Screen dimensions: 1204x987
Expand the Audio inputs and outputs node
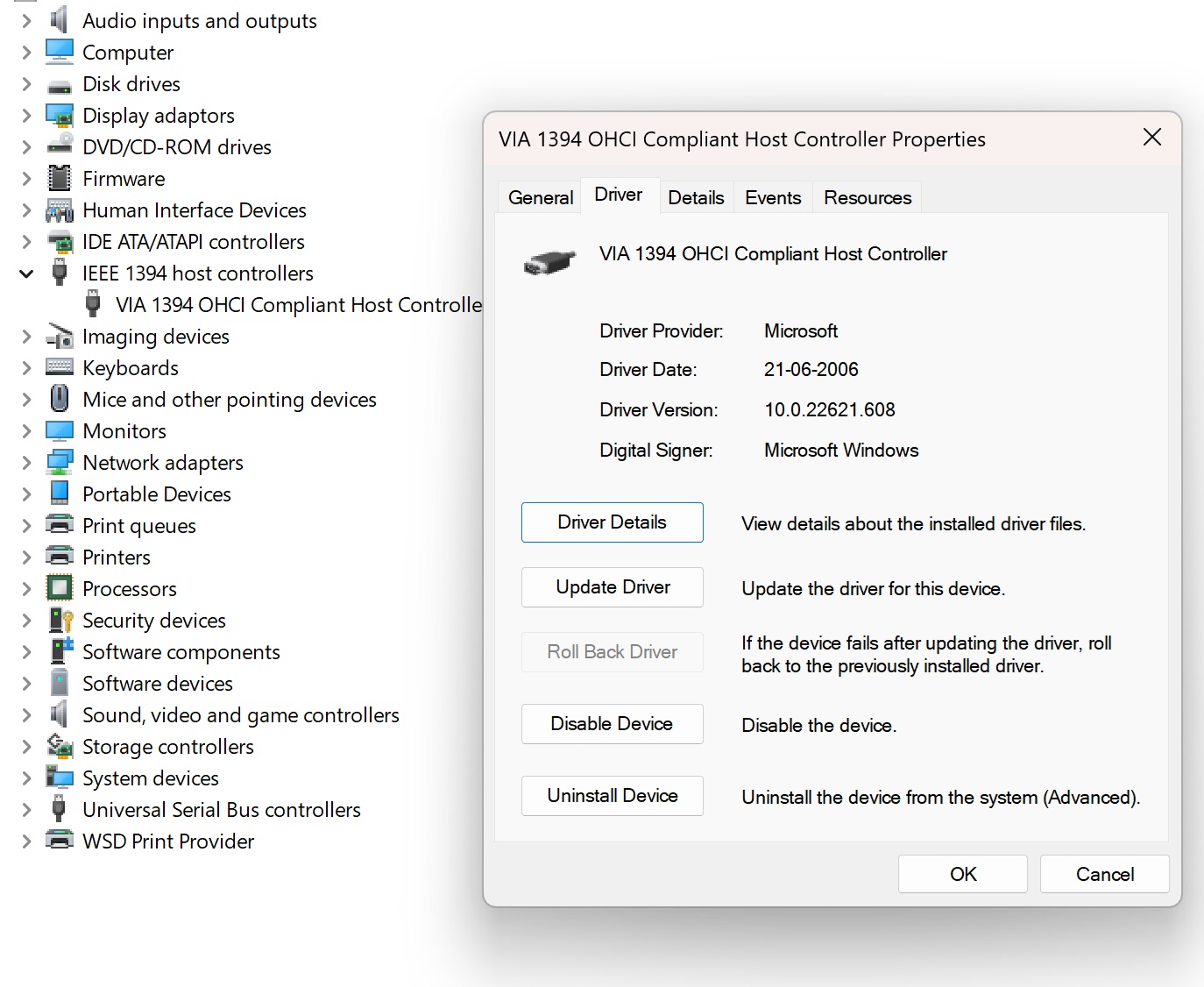tap(26, 21)
